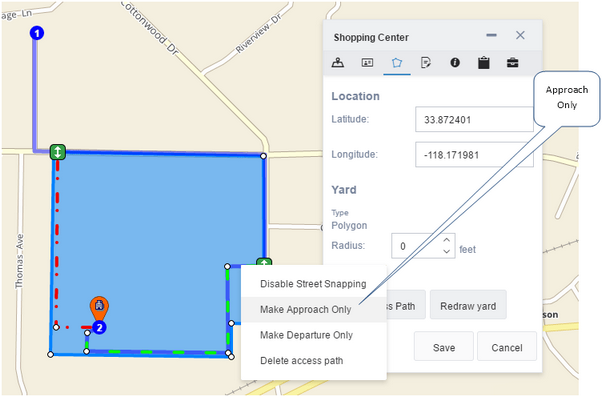This screenshot has height=397, width=602.
Task: Open the map location pin tab
Action: 337,62
